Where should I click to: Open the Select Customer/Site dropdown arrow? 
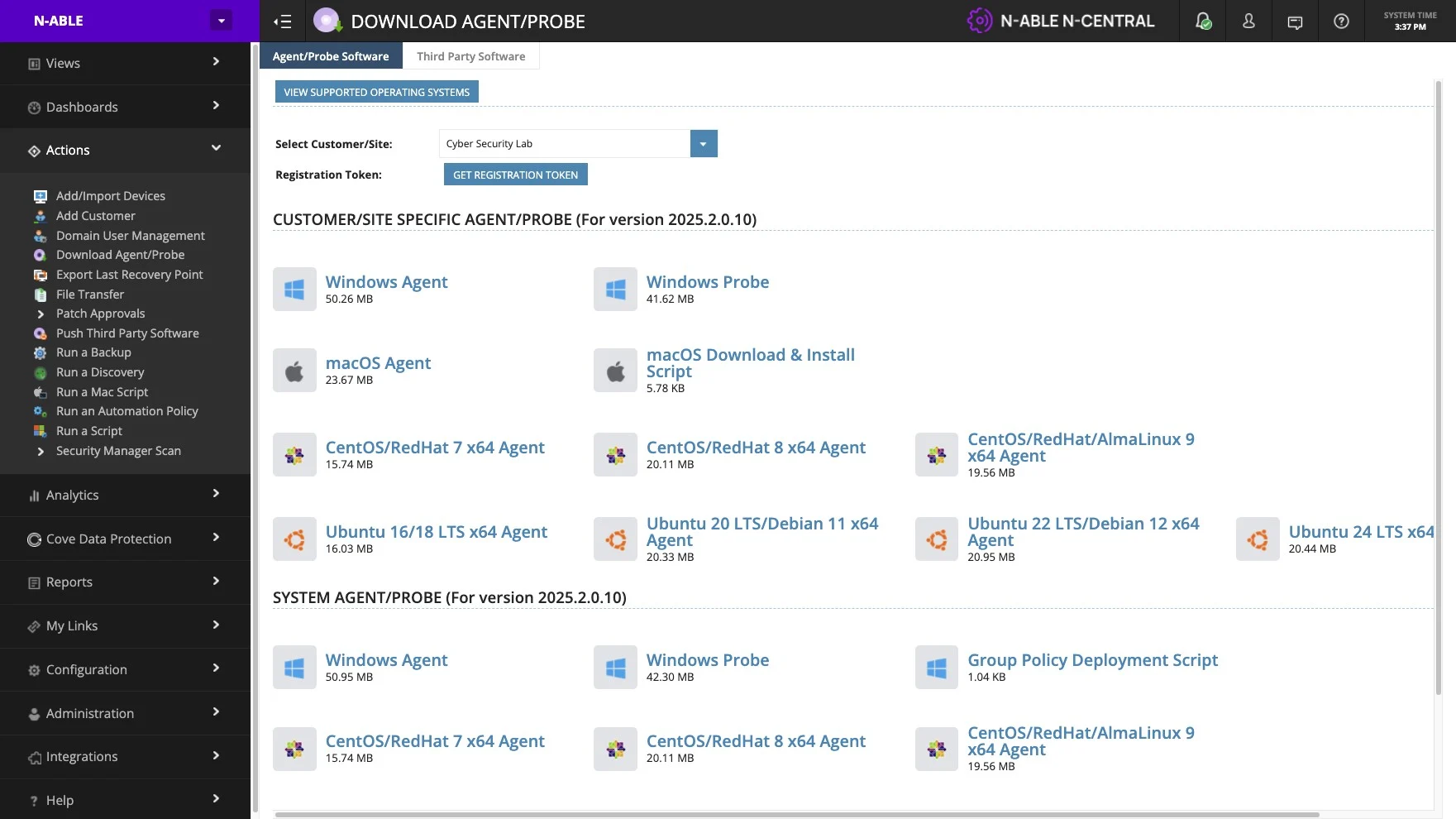[703, 143]
